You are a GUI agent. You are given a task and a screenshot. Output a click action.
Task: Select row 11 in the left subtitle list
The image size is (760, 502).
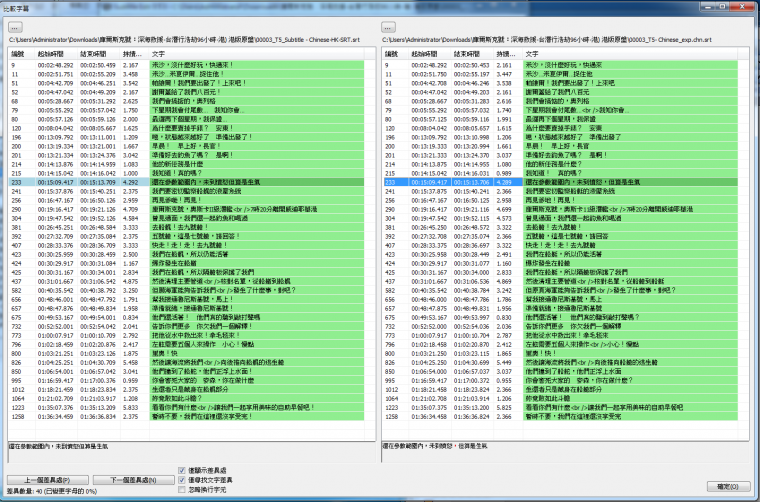tap(186, 74)
